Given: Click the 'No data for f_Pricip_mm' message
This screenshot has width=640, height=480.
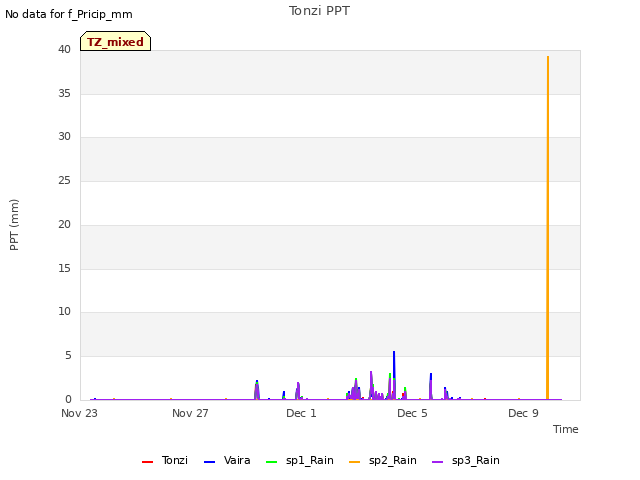Looking at the screenshot, I should 69,14.
